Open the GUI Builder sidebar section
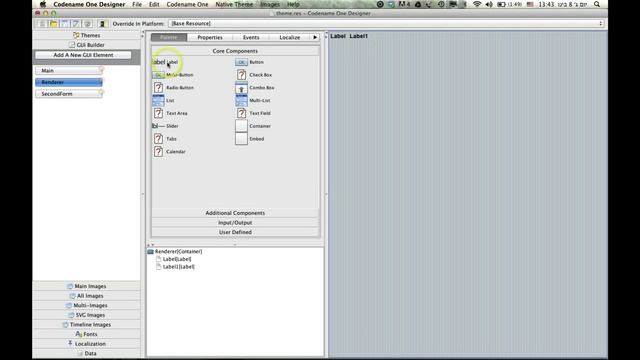Viewport: 640px width, 360px height. (87, 45)
